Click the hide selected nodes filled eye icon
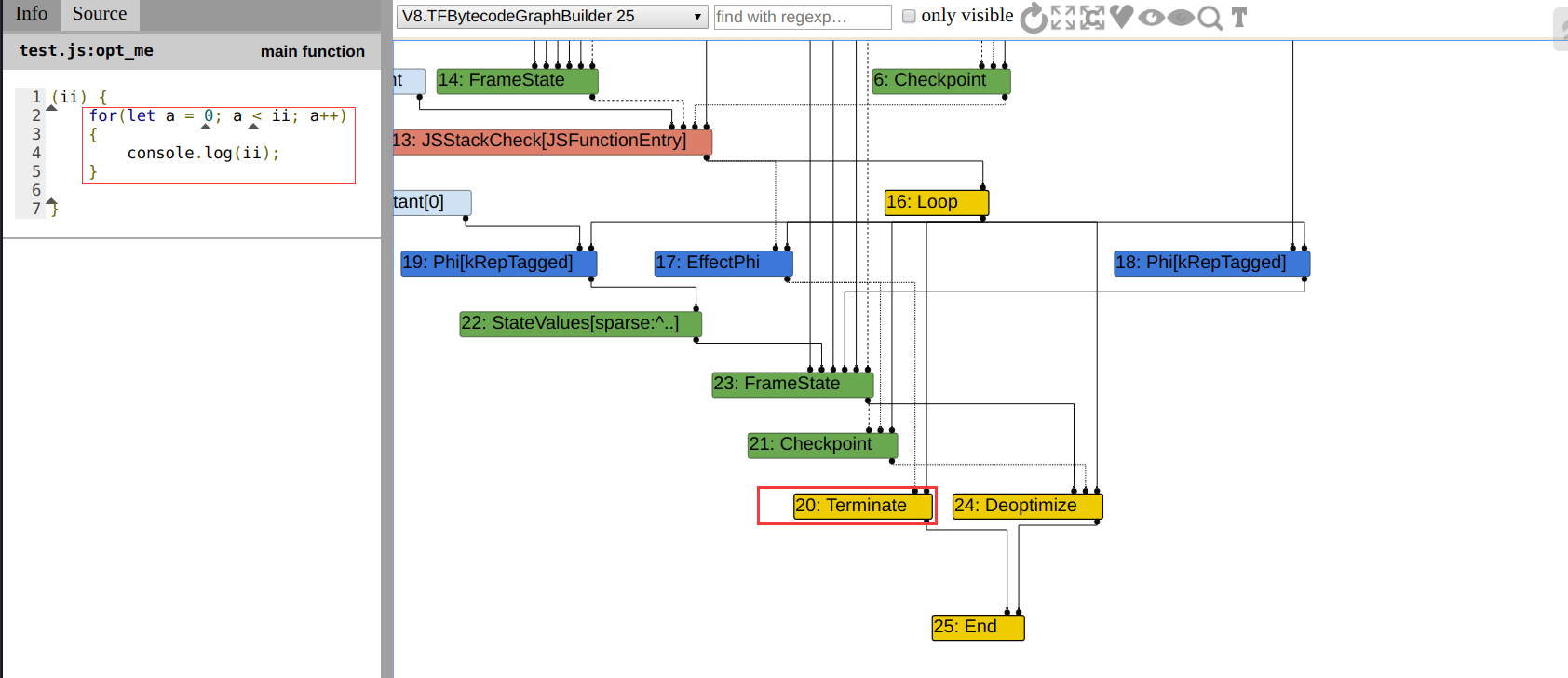The width and height of the screenshot is (1568, 678). 1181,18
